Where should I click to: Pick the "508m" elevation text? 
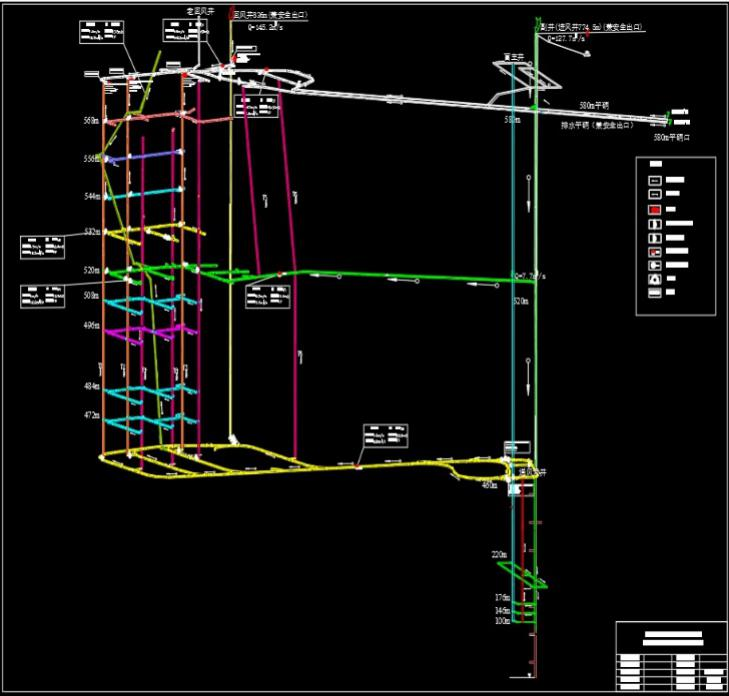(91, 295)
